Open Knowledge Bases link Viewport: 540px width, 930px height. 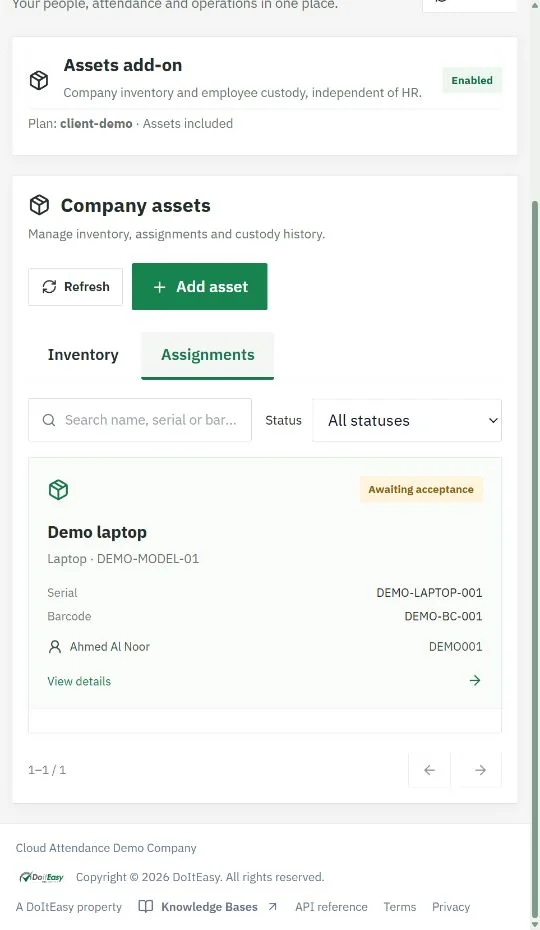[209, 906]
